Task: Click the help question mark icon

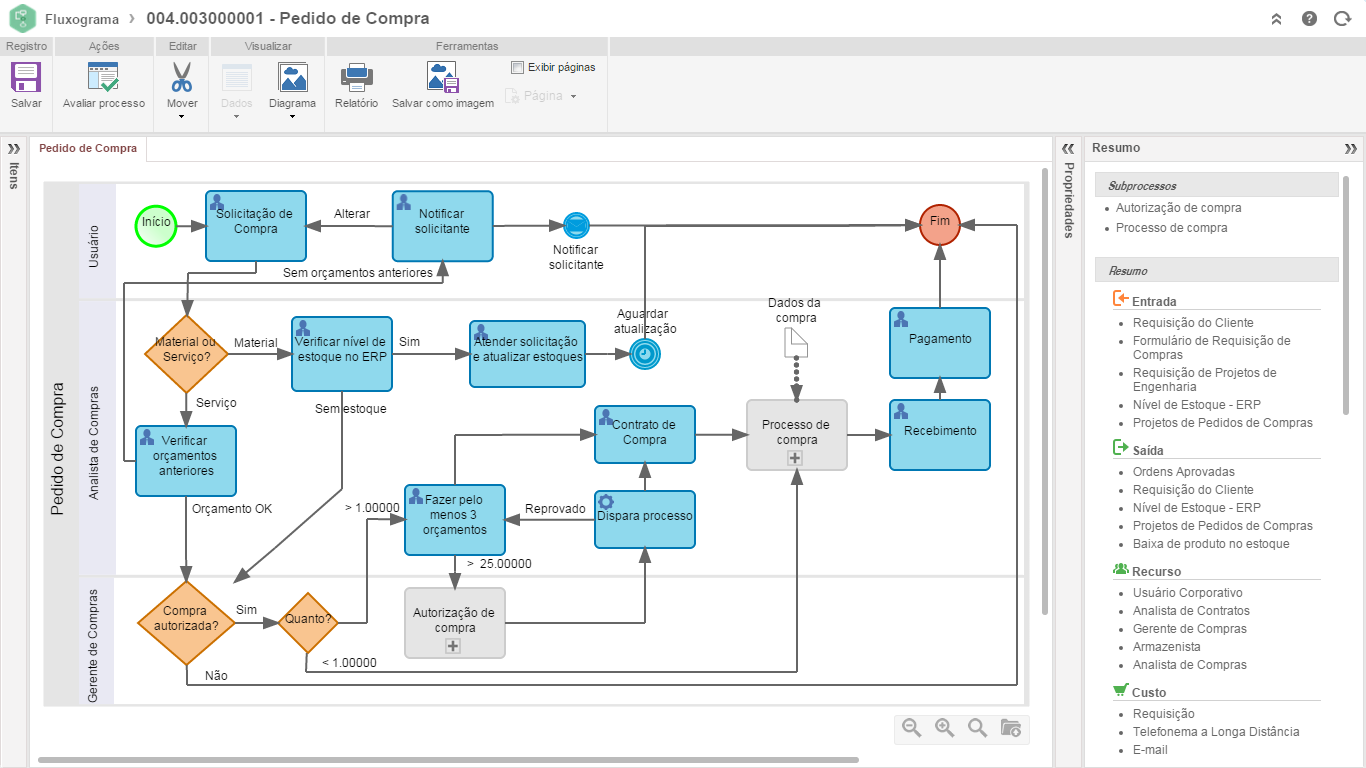Action: [1309, 19]
